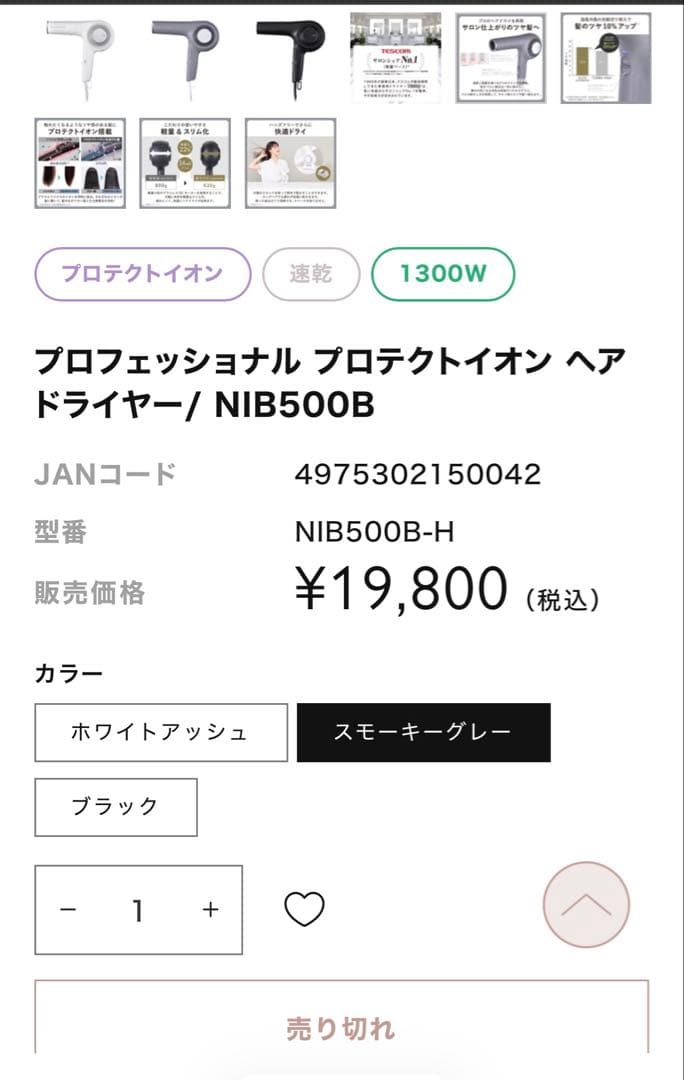Image resolution: width=684 pixels, height=1080 pixels.
Task: Click the minus icon to decrease quantity
Action: click(x=65, y=910)
